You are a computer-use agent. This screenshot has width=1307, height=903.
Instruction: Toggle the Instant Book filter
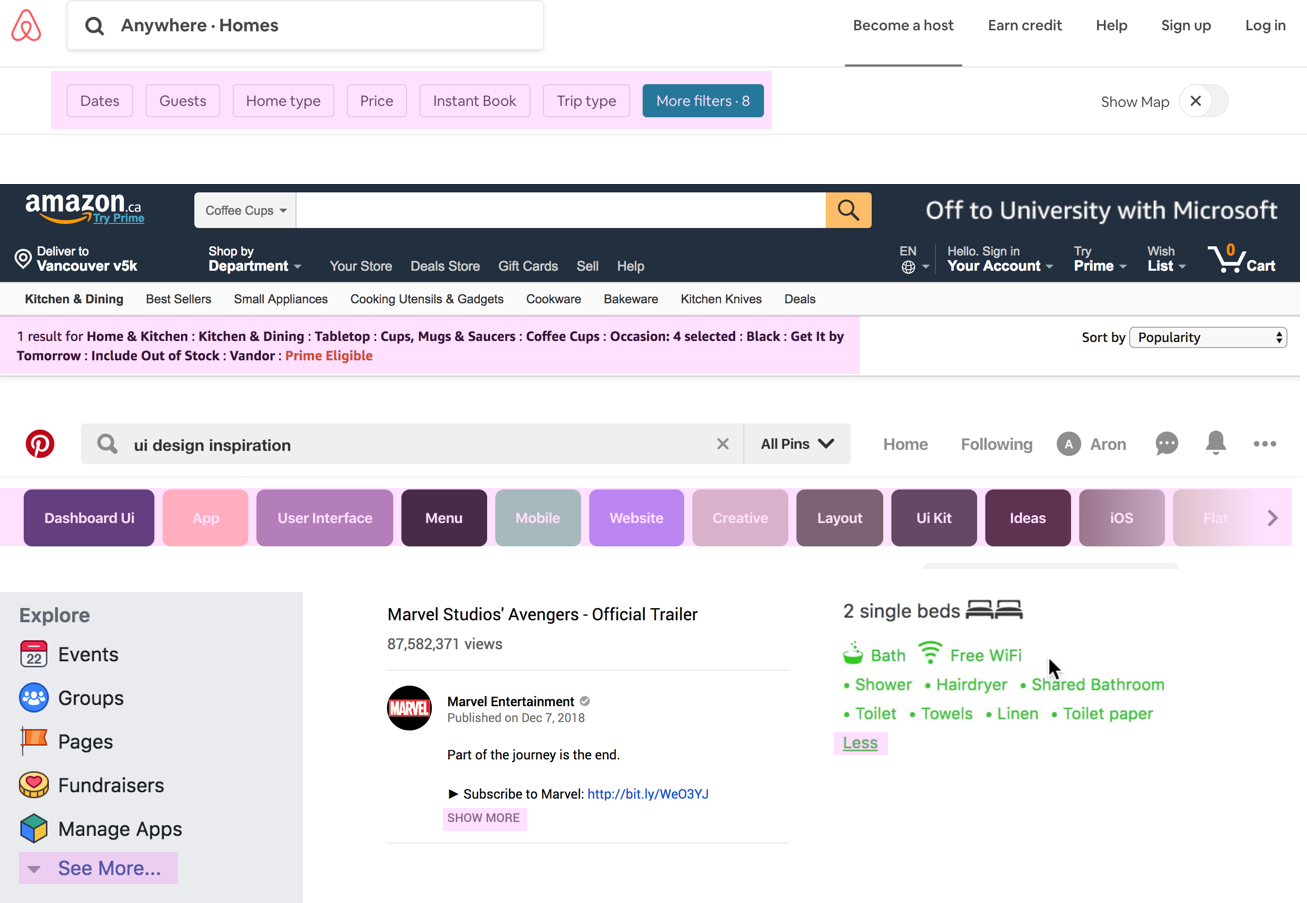475,101
